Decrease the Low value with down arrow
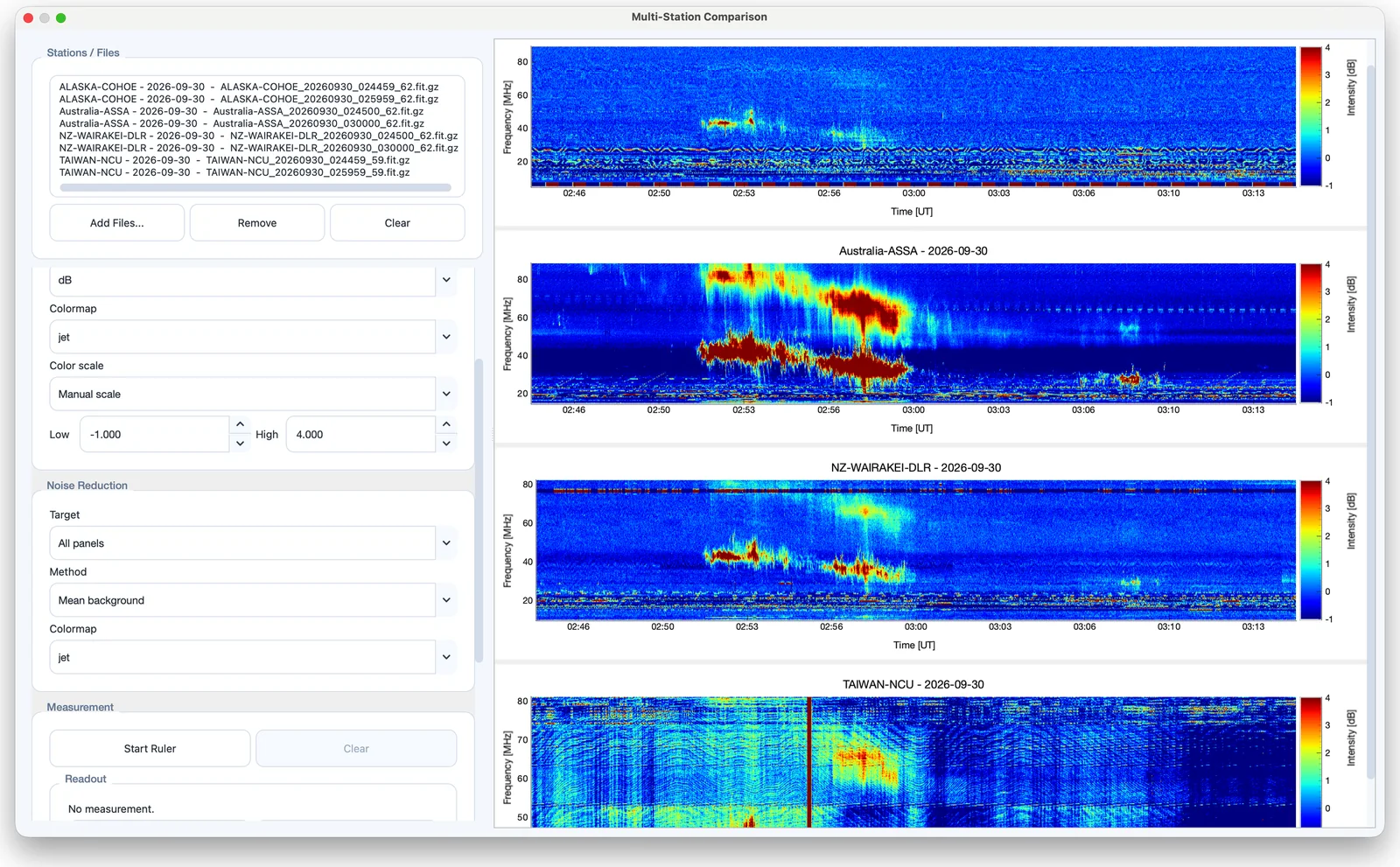The image size is (1400, 867). (x=240, y=444)
